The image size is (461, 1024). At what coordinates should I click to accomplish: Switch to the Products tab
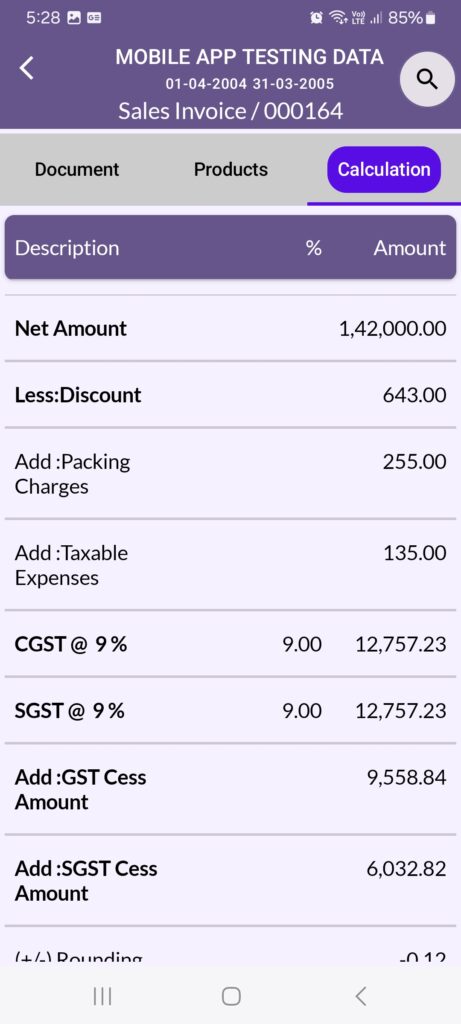pyautogui.click(x=230, y=169)
